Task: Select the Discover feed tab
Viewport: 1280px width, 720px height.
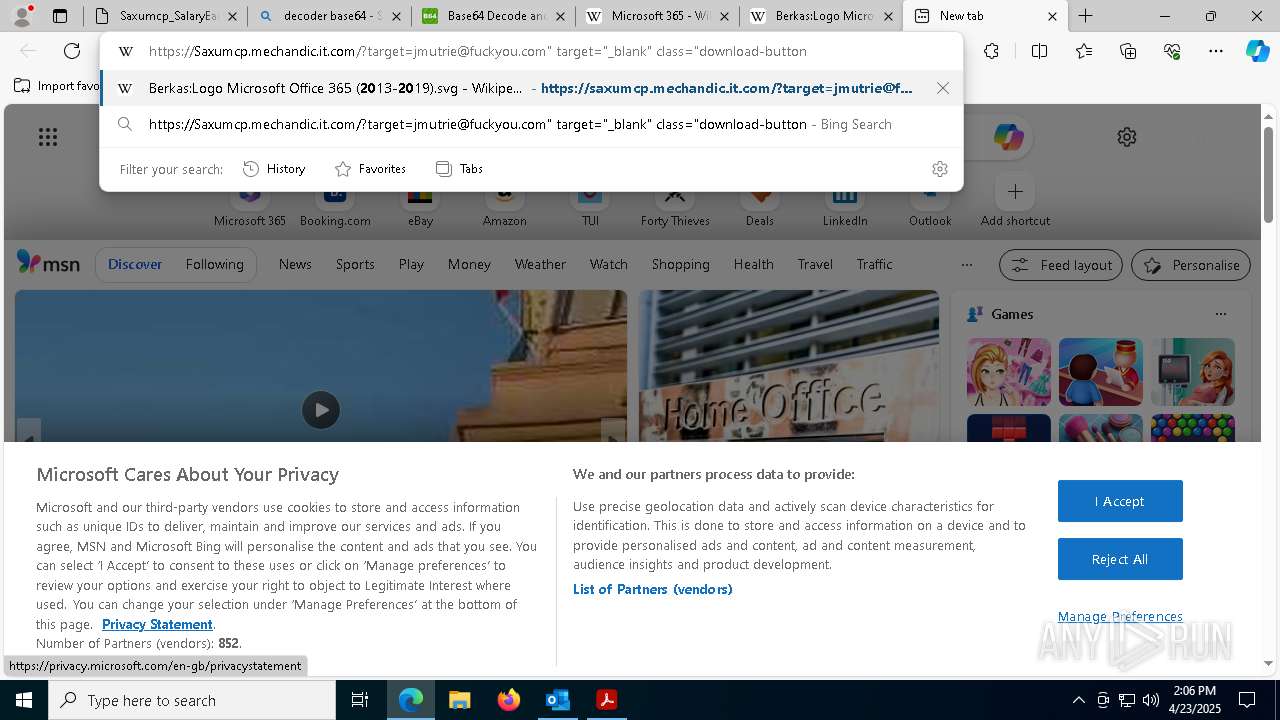Action: [x=135, y=264]
